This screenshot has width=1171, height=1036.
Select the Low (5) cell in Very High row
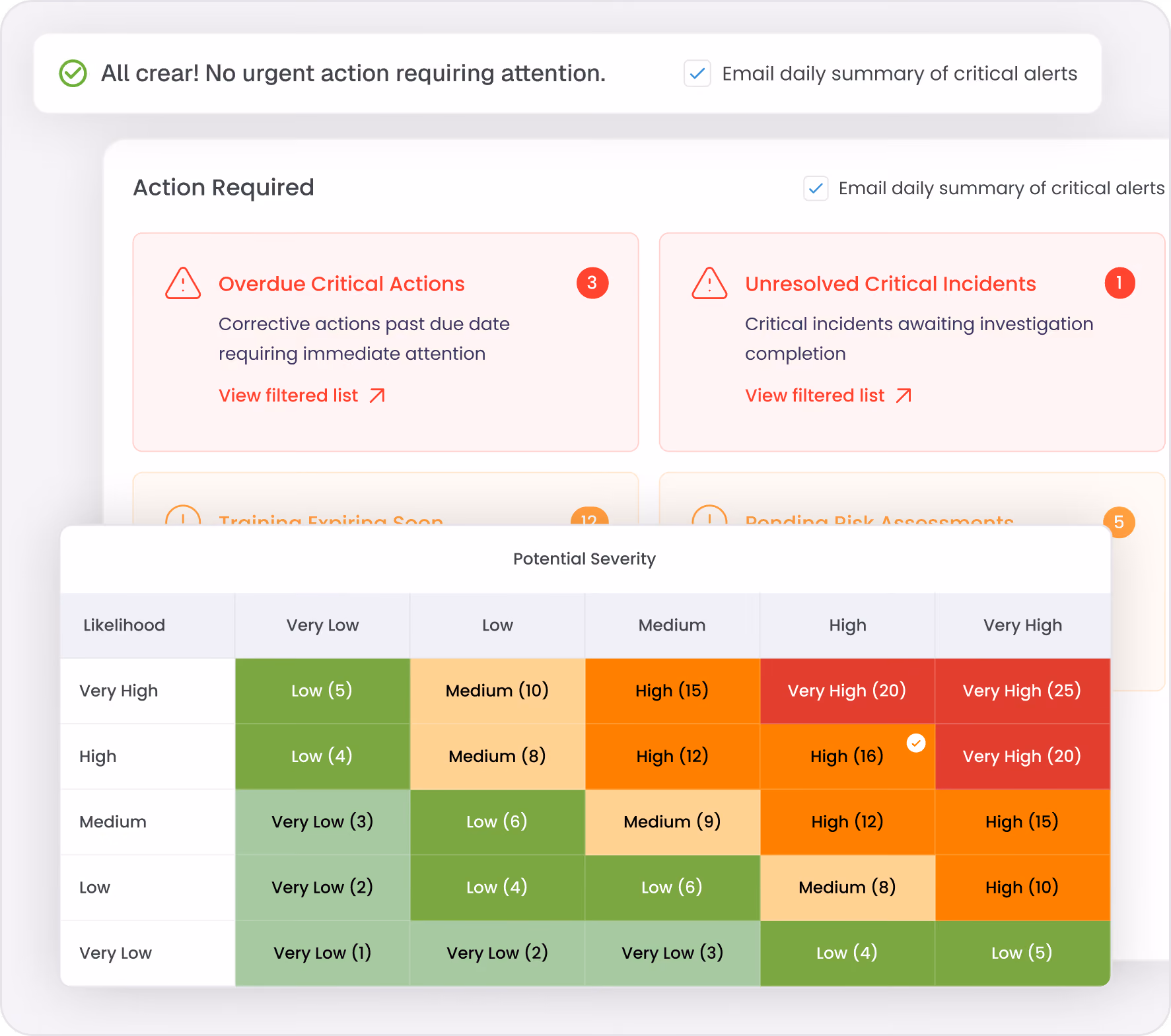(322, 691)
